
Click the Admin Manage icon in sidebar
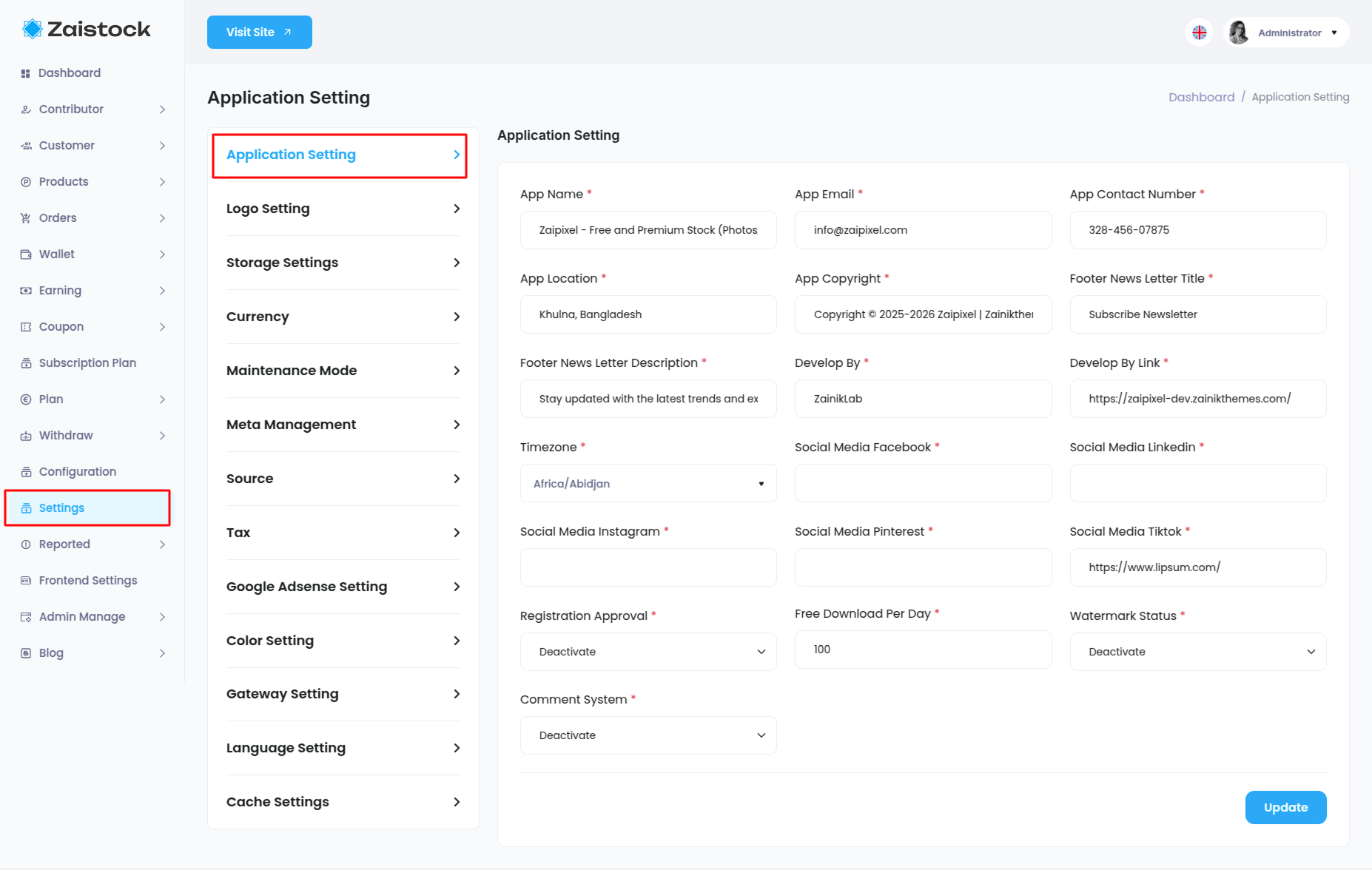(x=26, y=617)
